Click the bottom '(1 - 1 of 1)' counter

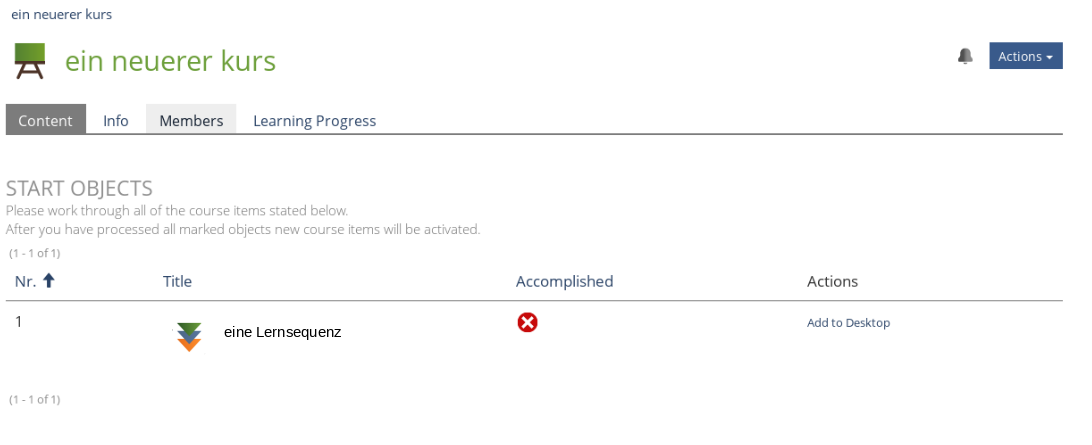35,399
